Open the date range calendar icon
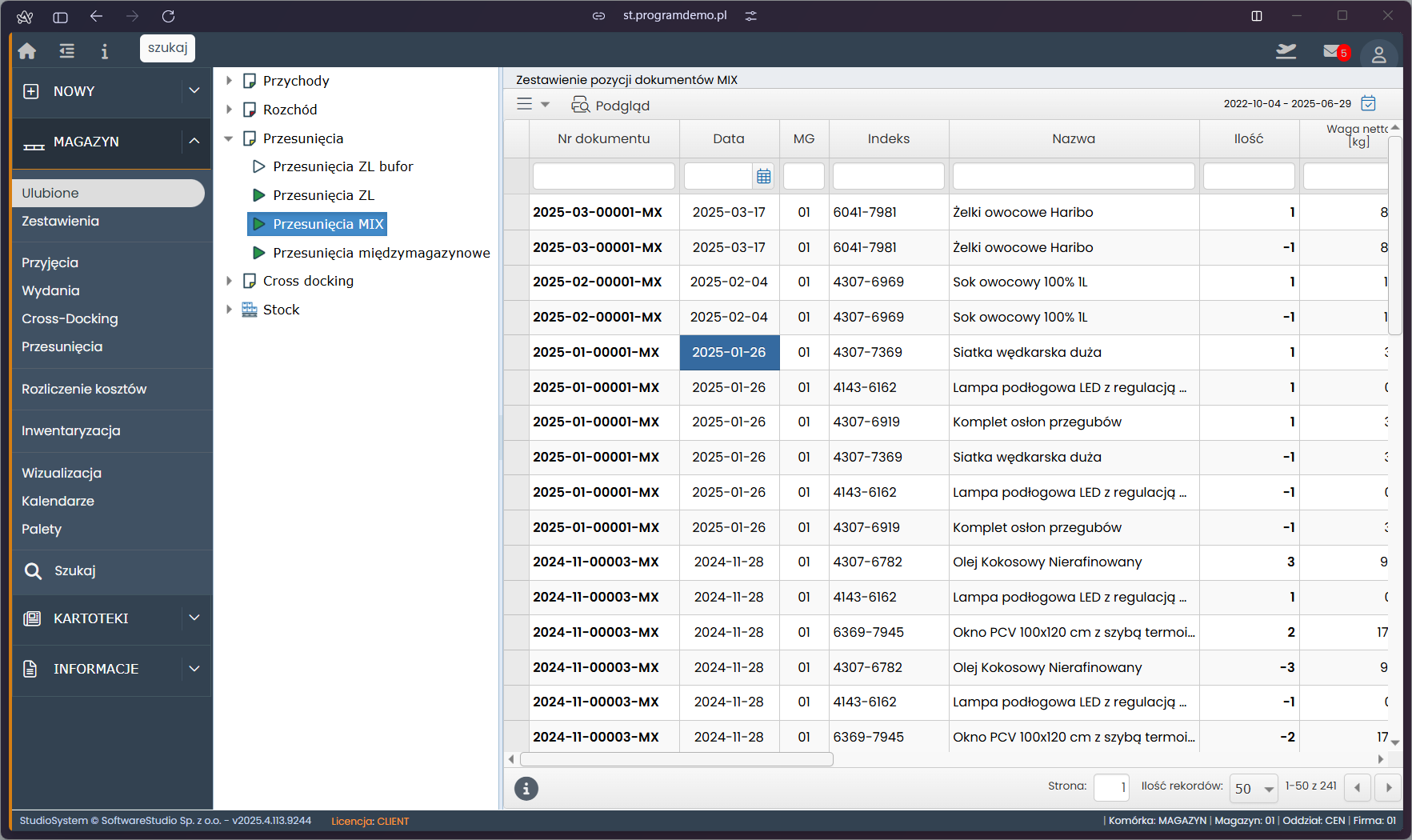 [1369, 103]
